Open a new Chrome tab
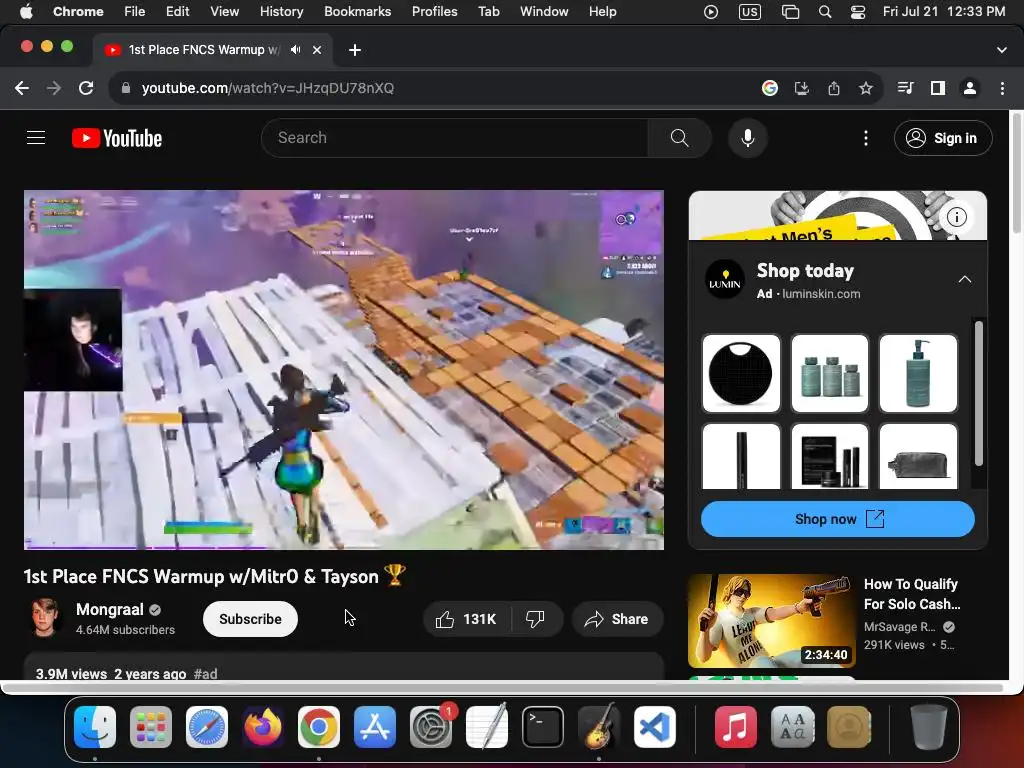 (355, 50)
